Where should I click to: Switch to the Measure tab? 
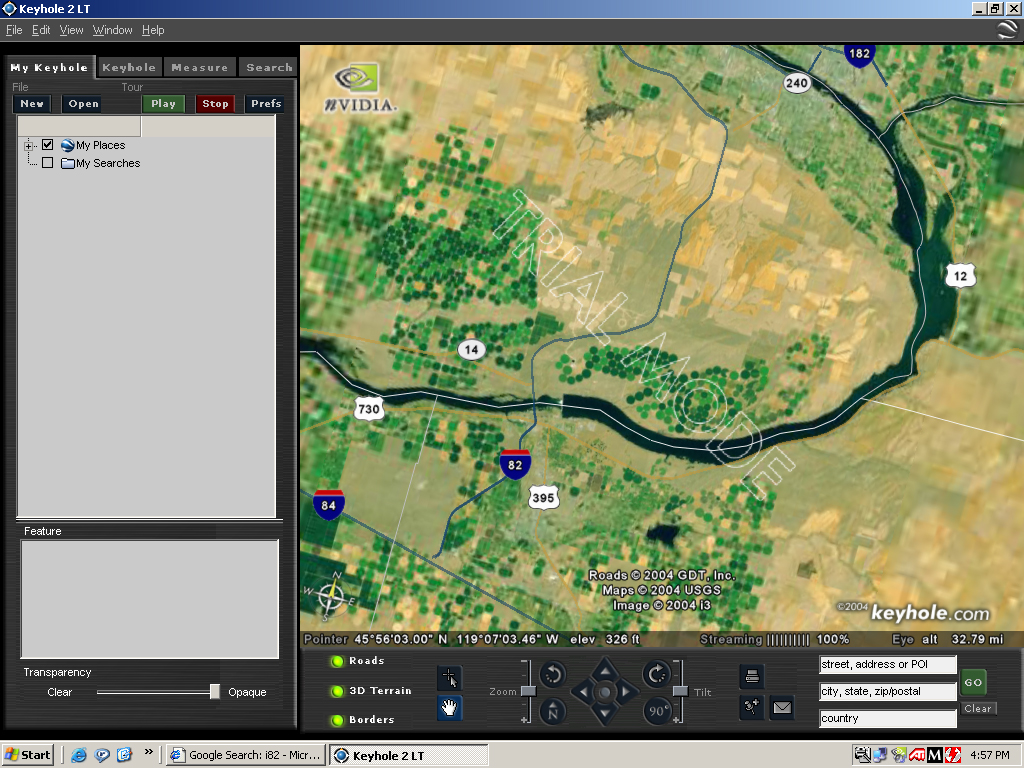point(200,67)
